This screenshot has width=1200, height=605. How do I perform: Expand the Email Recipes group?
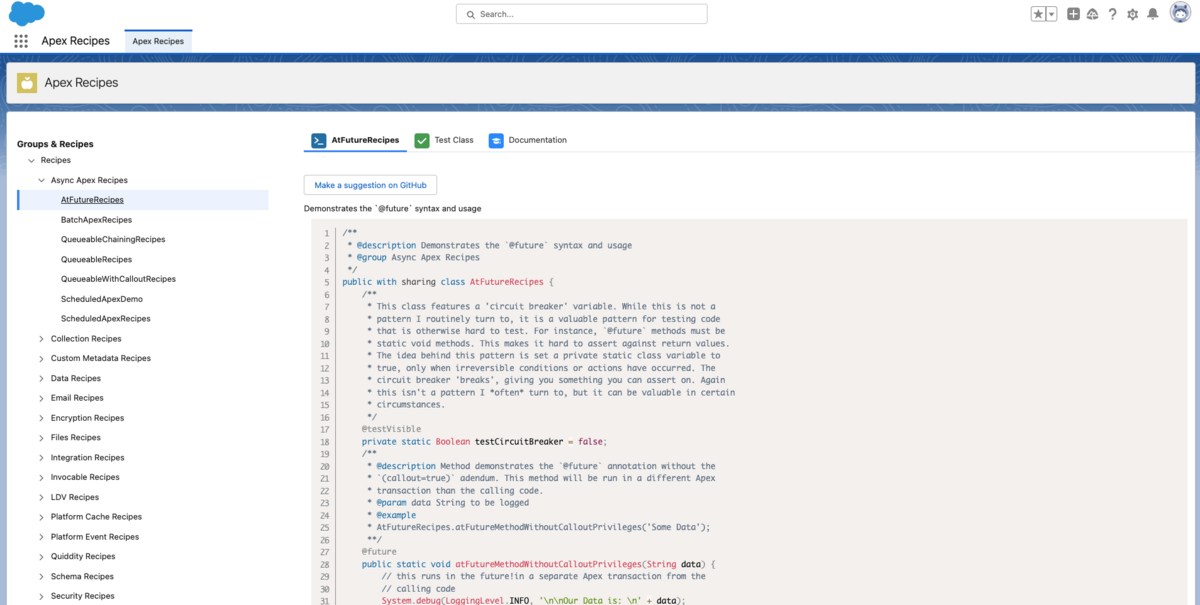(41, 398)
